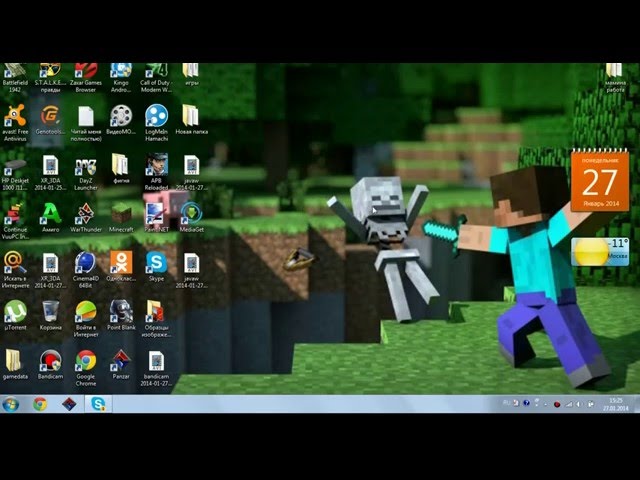The width and height of the screenshot is (640, 480).
Task: Open the network signal tray icon
Action: (569, 404)
